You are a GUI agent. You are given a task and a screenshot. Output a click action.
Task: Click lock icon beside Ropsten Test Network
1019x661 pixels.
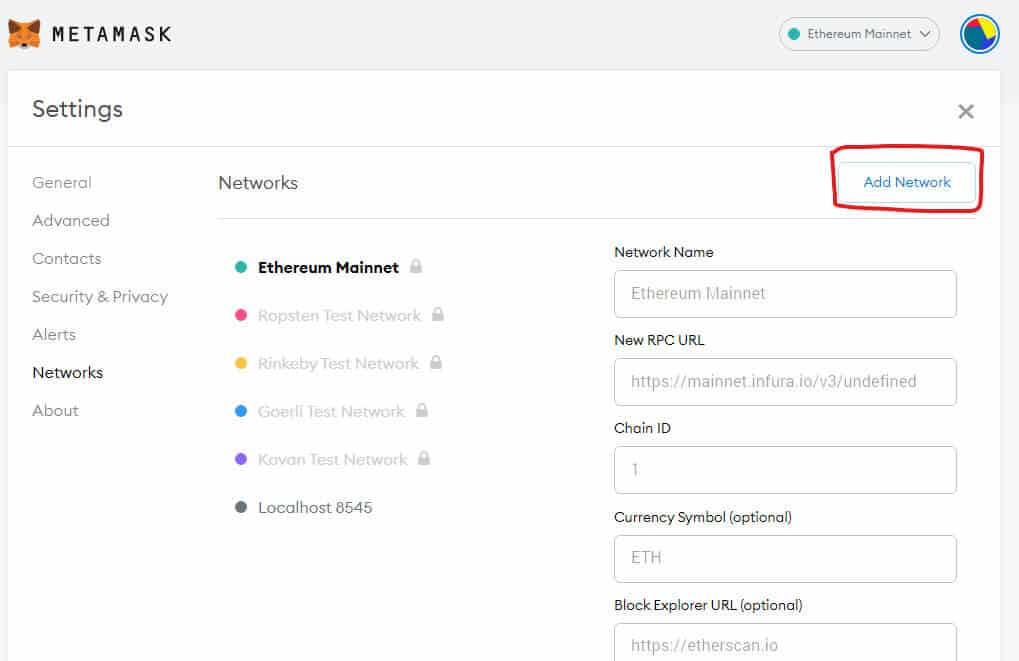[438, 314]
